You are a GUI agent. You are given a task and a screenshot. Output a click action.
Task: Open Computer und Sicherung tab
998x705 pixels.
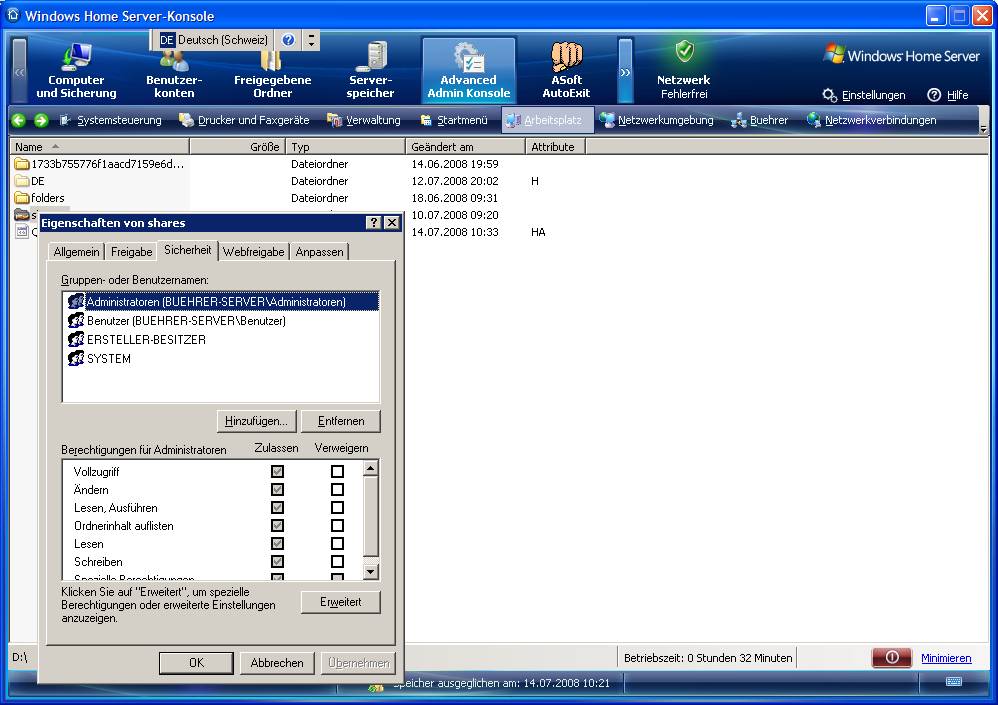tap(76, 71)
